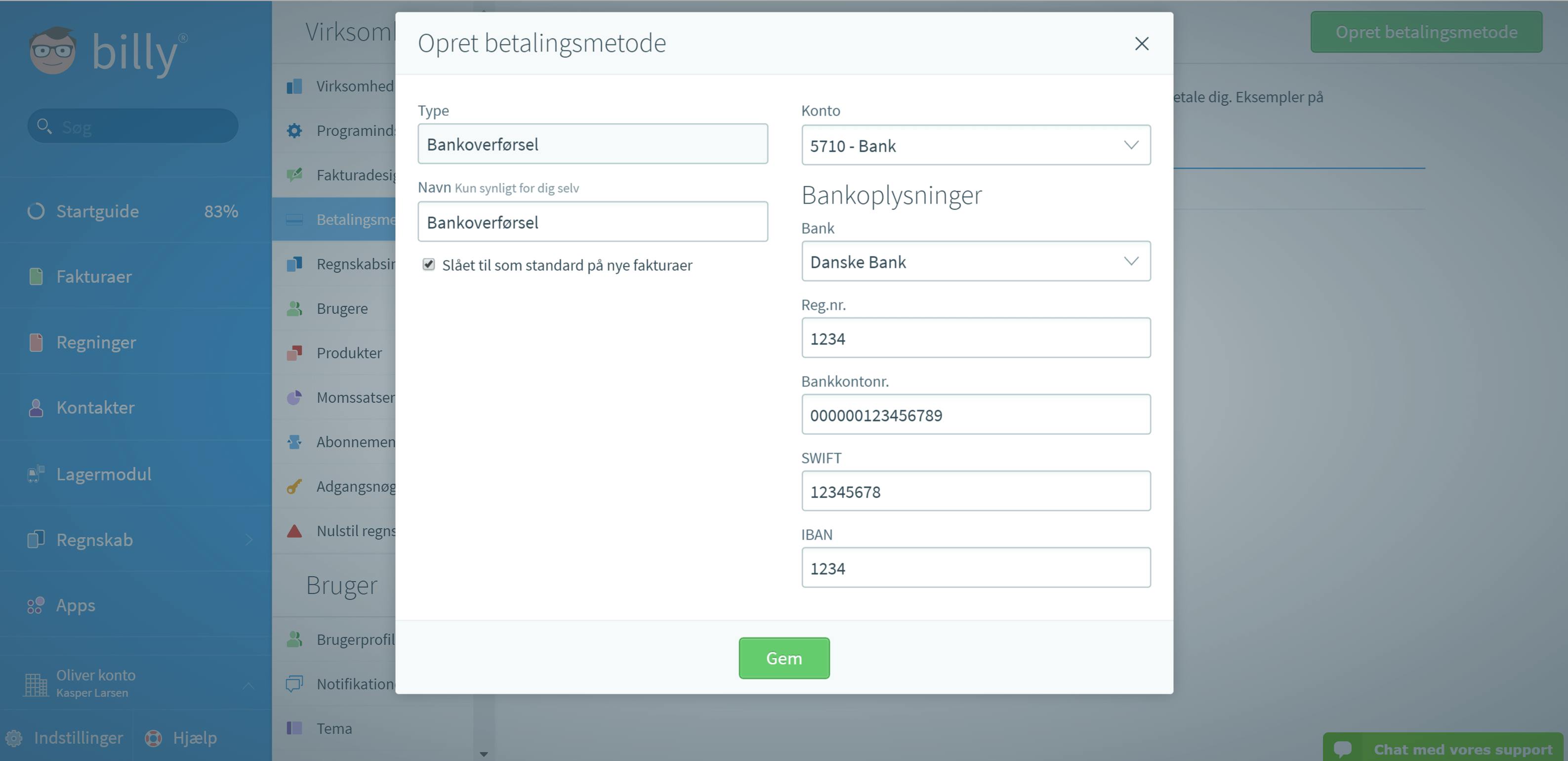Expand the Oliver konto account chevron

point(248,685)
